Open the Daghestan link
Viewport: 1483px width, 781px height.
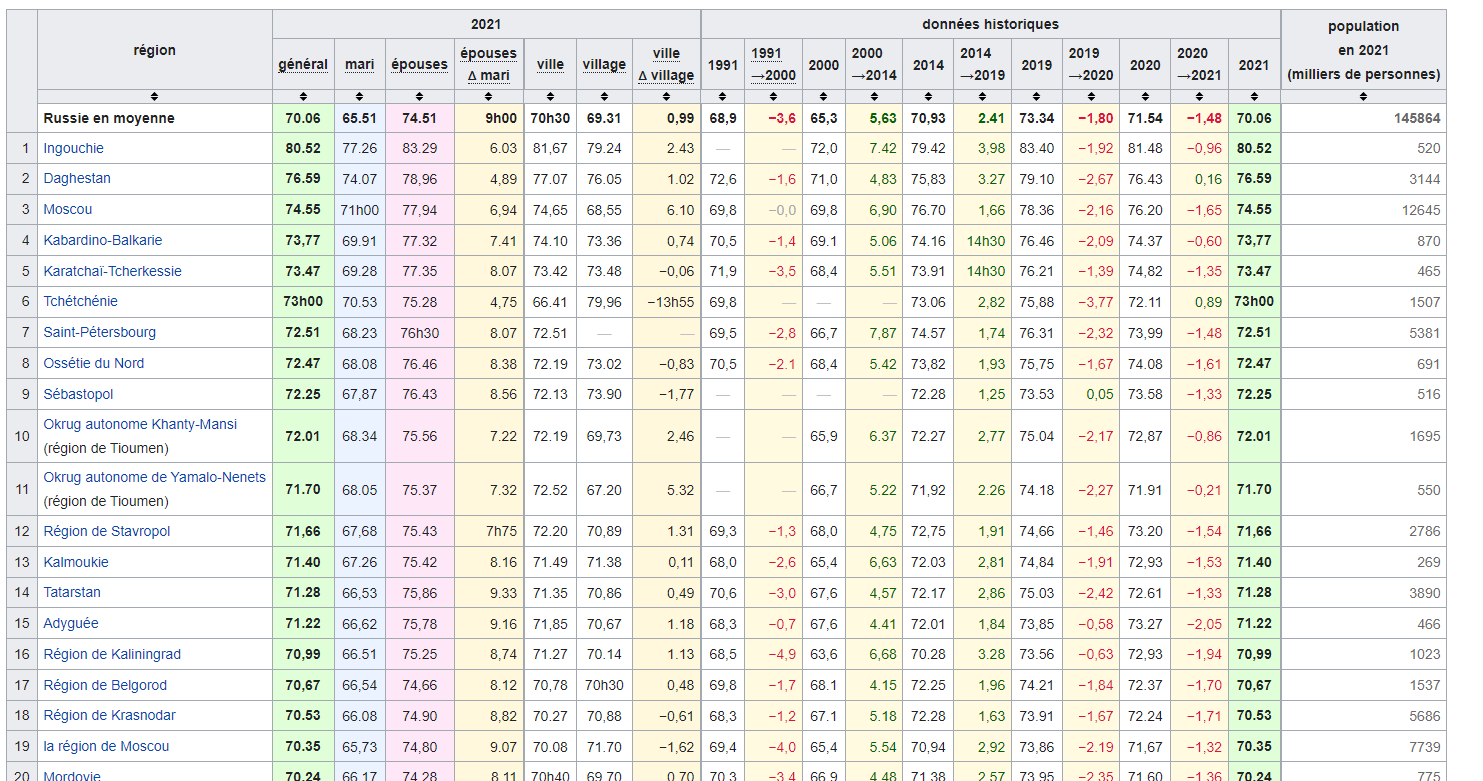click(x=77, y=179)
